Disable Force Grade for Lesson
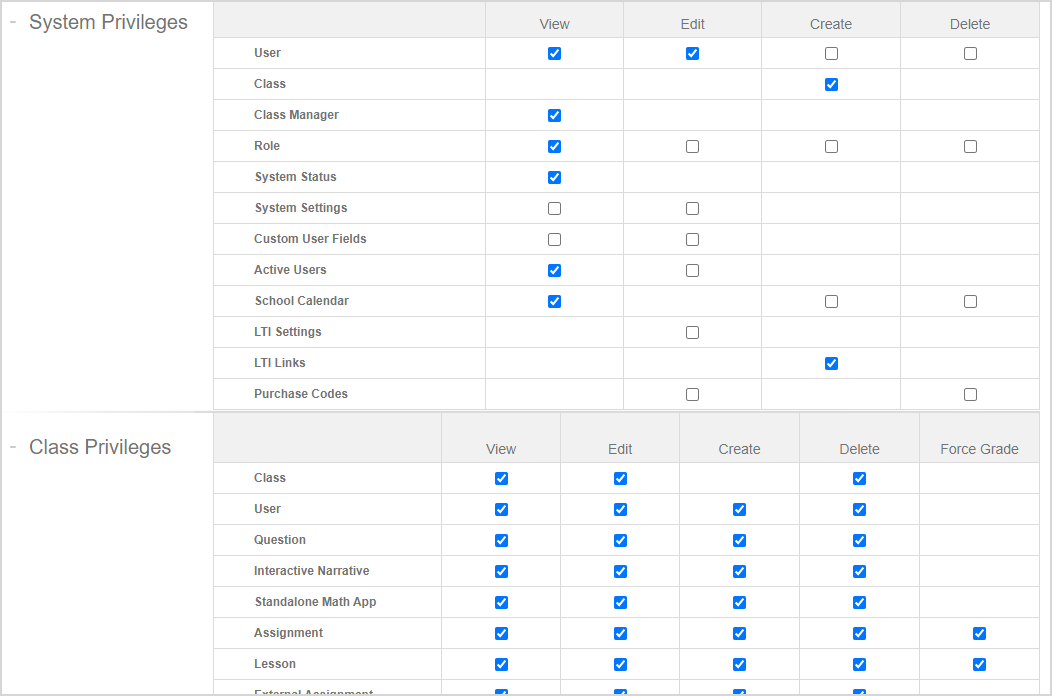 (x=979, y=664)
